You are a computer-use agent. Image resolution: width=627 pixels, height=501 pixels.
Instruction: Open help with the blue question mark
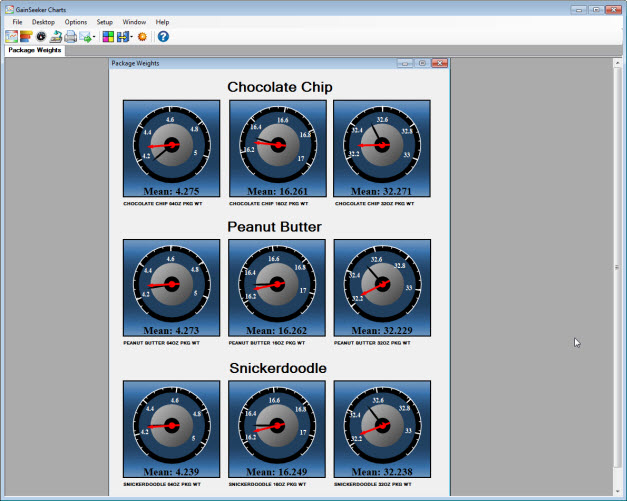163,37
